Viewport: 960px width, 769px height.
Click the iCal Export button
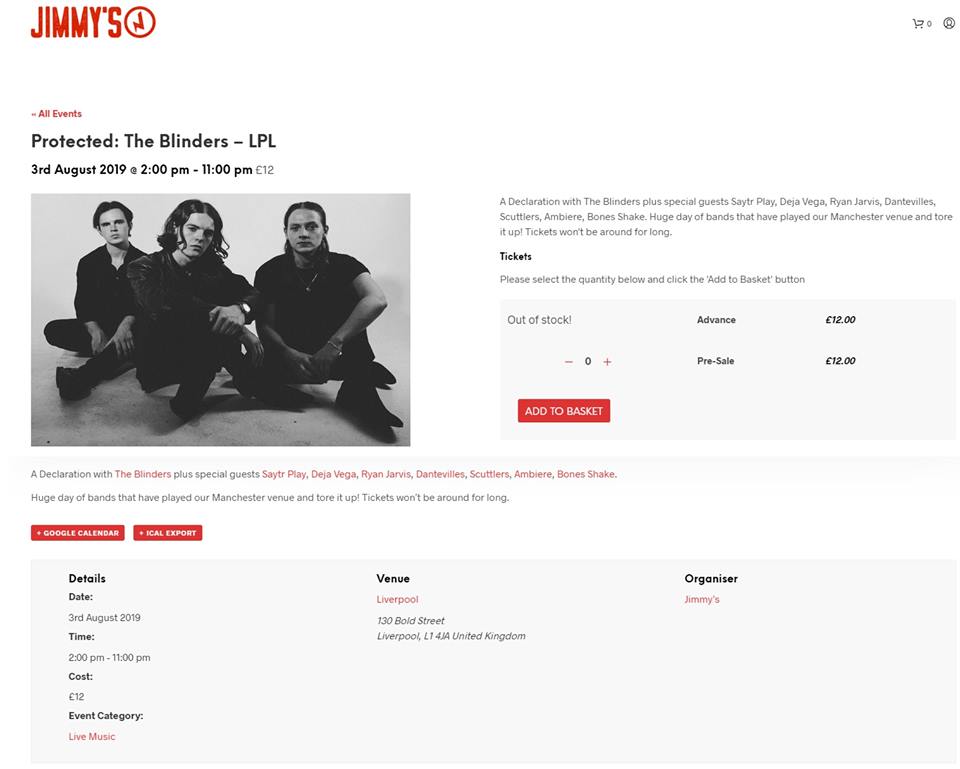tap(167, 533)
